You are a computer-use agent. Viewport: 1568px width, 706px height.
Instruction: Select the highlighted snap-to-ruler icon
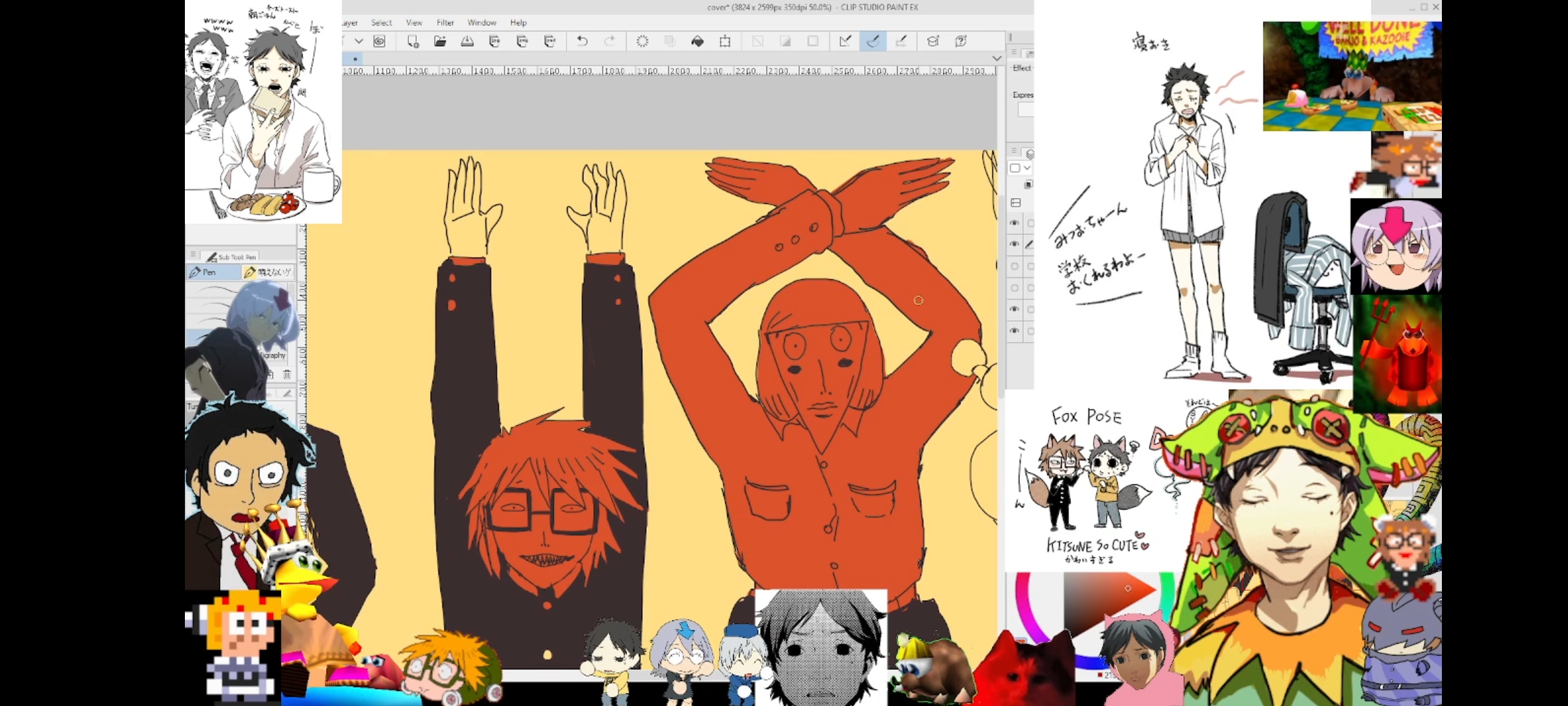[873, 41]
